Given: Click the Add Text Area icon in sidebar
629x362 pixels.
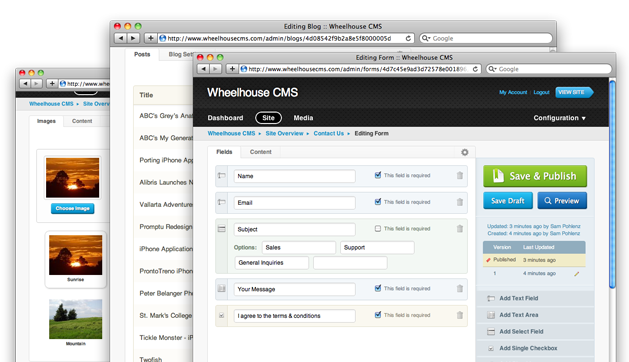Looking at the screenshot, I should point(491,315).
